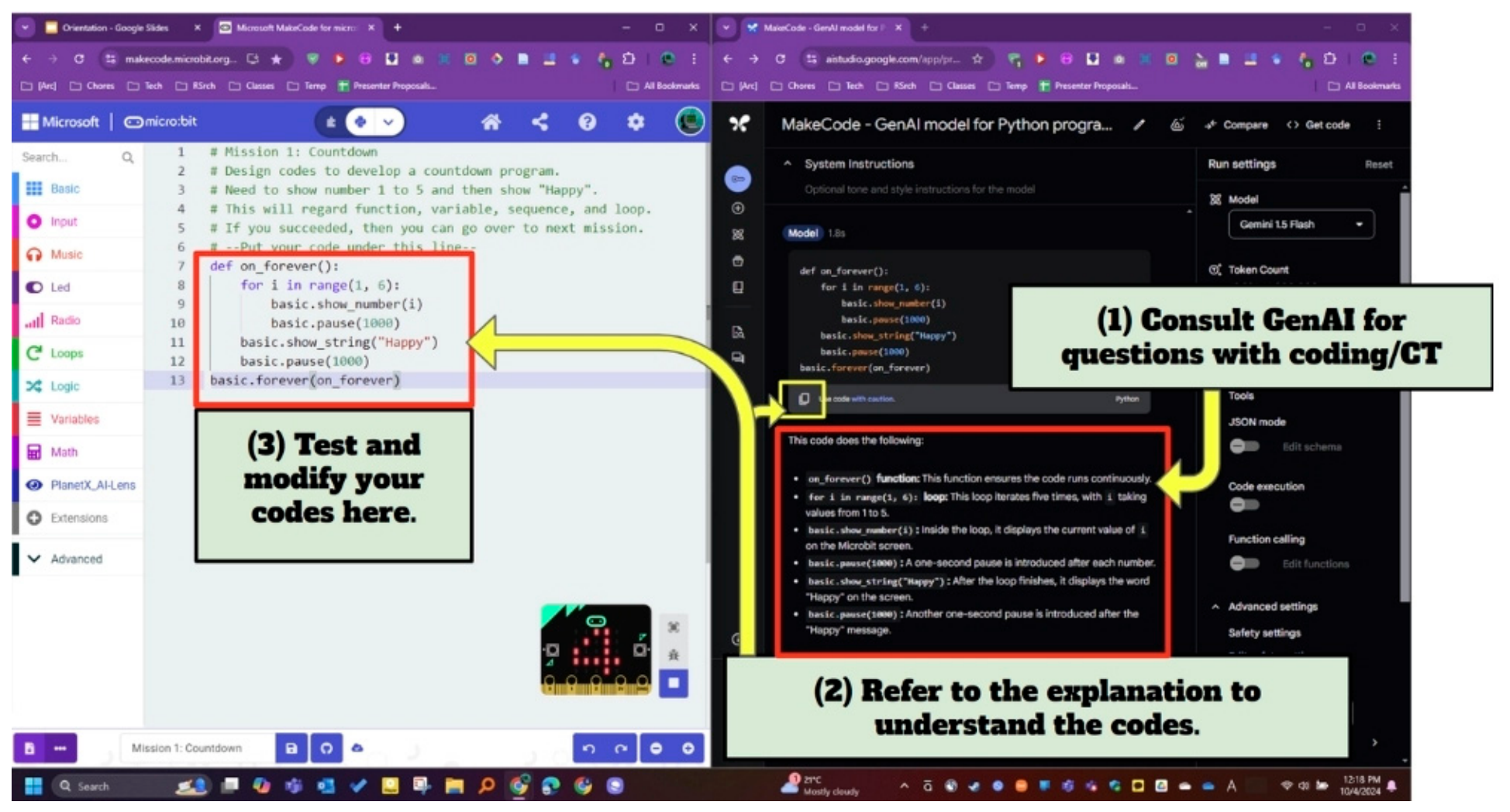Open the Input toolbox category

coord(78,222)
